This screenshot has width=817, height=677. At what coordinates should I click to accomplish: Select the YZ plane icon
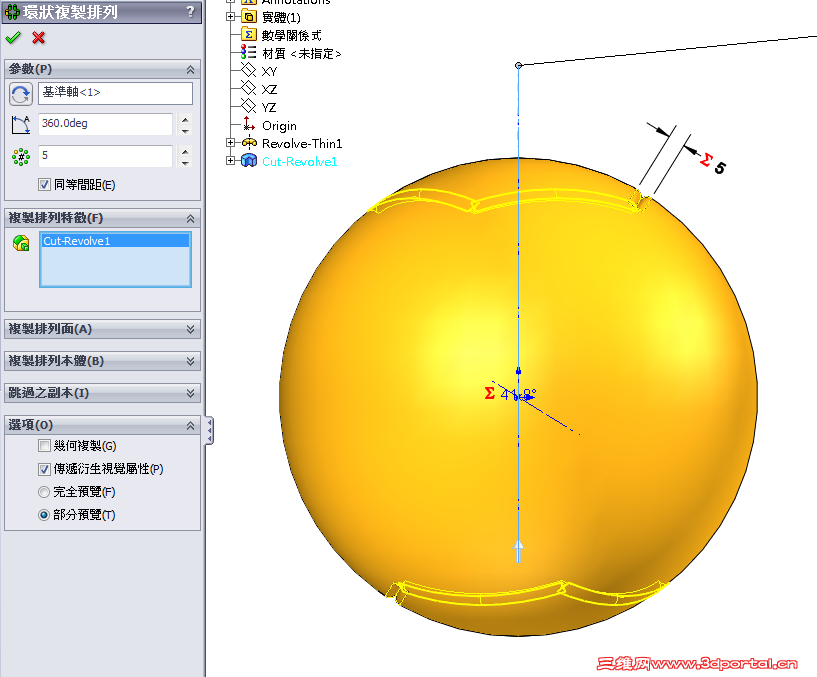click(x=249, y=107)
